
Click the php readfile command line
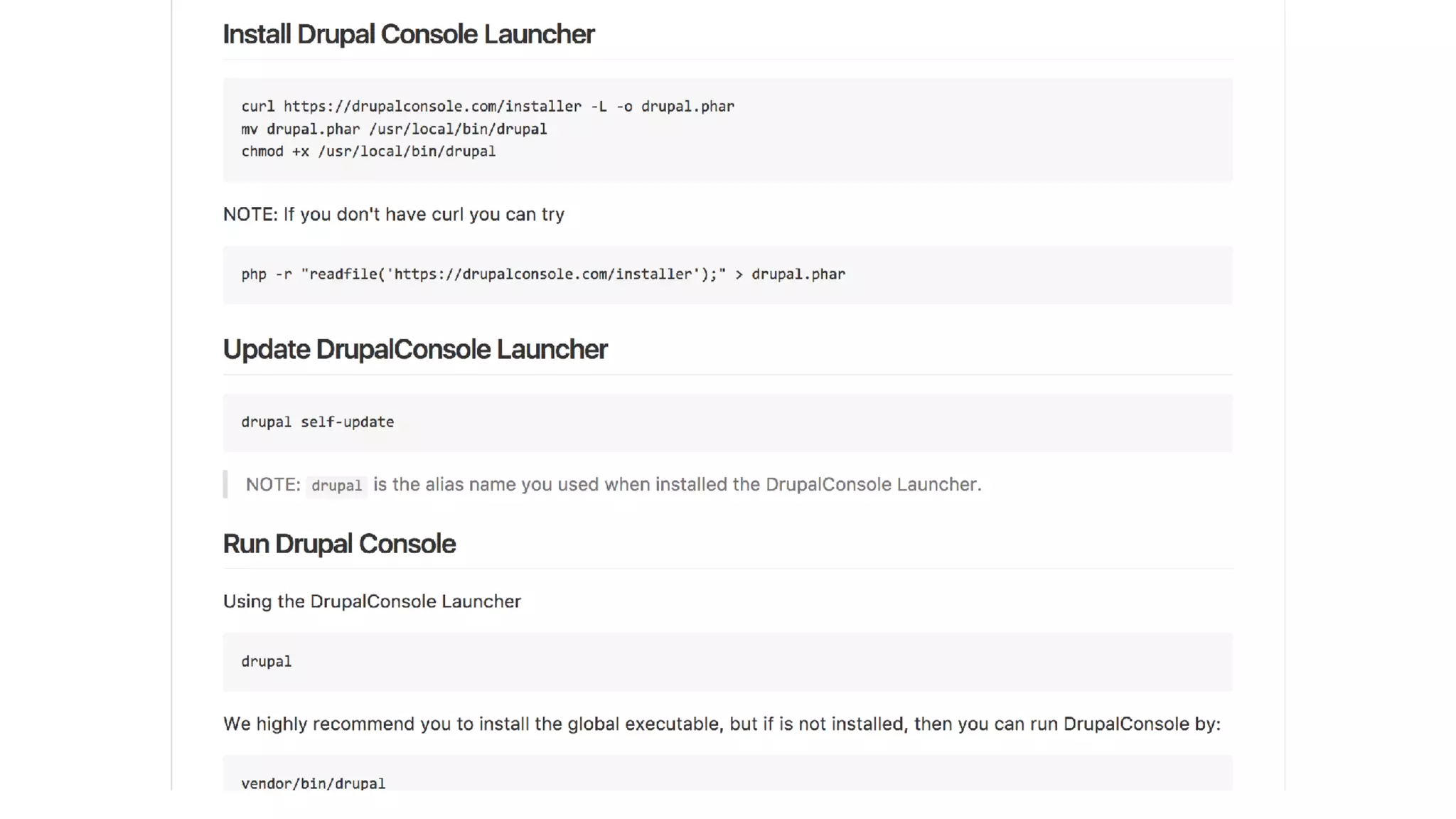tap(542, 274)
